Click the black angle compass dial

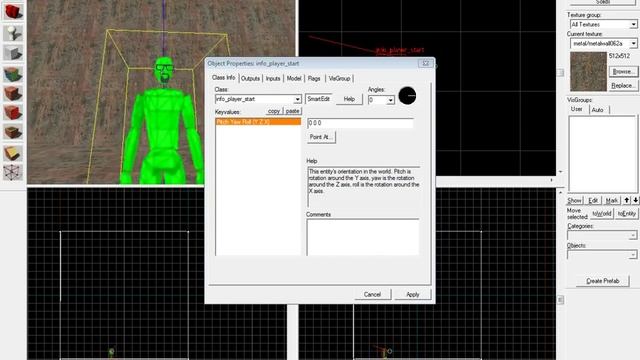point(407,96)
